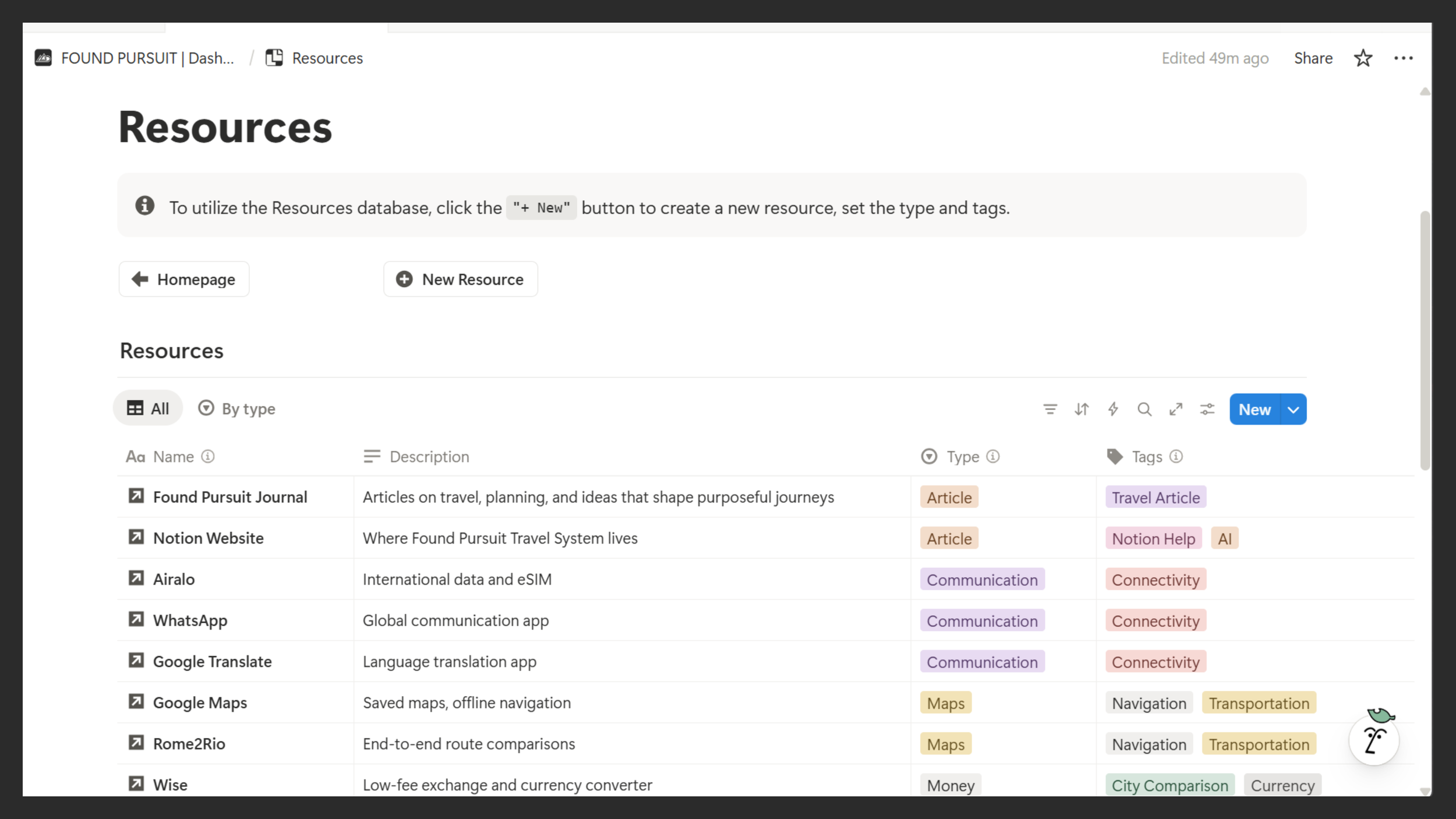Open view settings sliders icon
Viewport: 1456px width, 819px height.
click(1207, 409)
